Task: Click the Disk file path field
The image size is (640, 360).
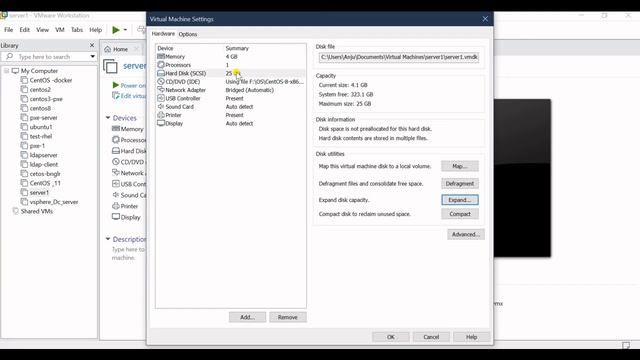Action: [x=399, y=57]
